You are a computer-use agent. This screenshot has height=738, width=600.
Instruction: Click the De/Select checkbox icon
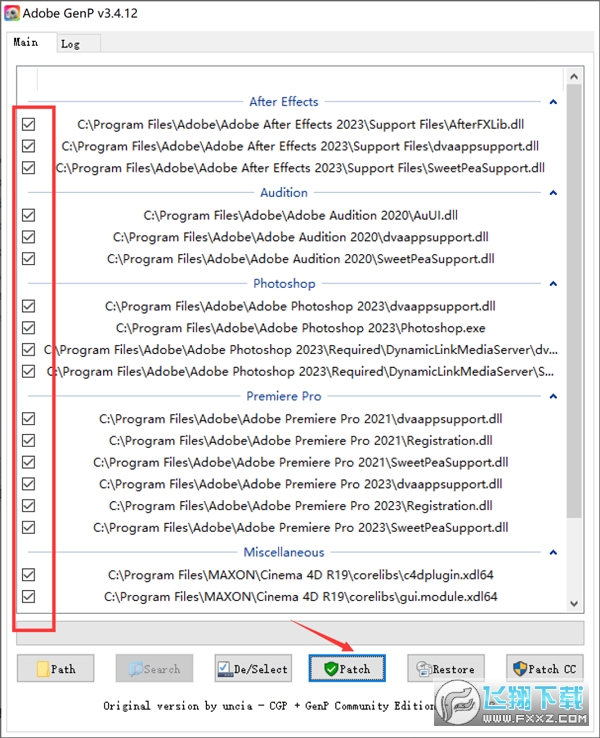(x=225, y=669)
